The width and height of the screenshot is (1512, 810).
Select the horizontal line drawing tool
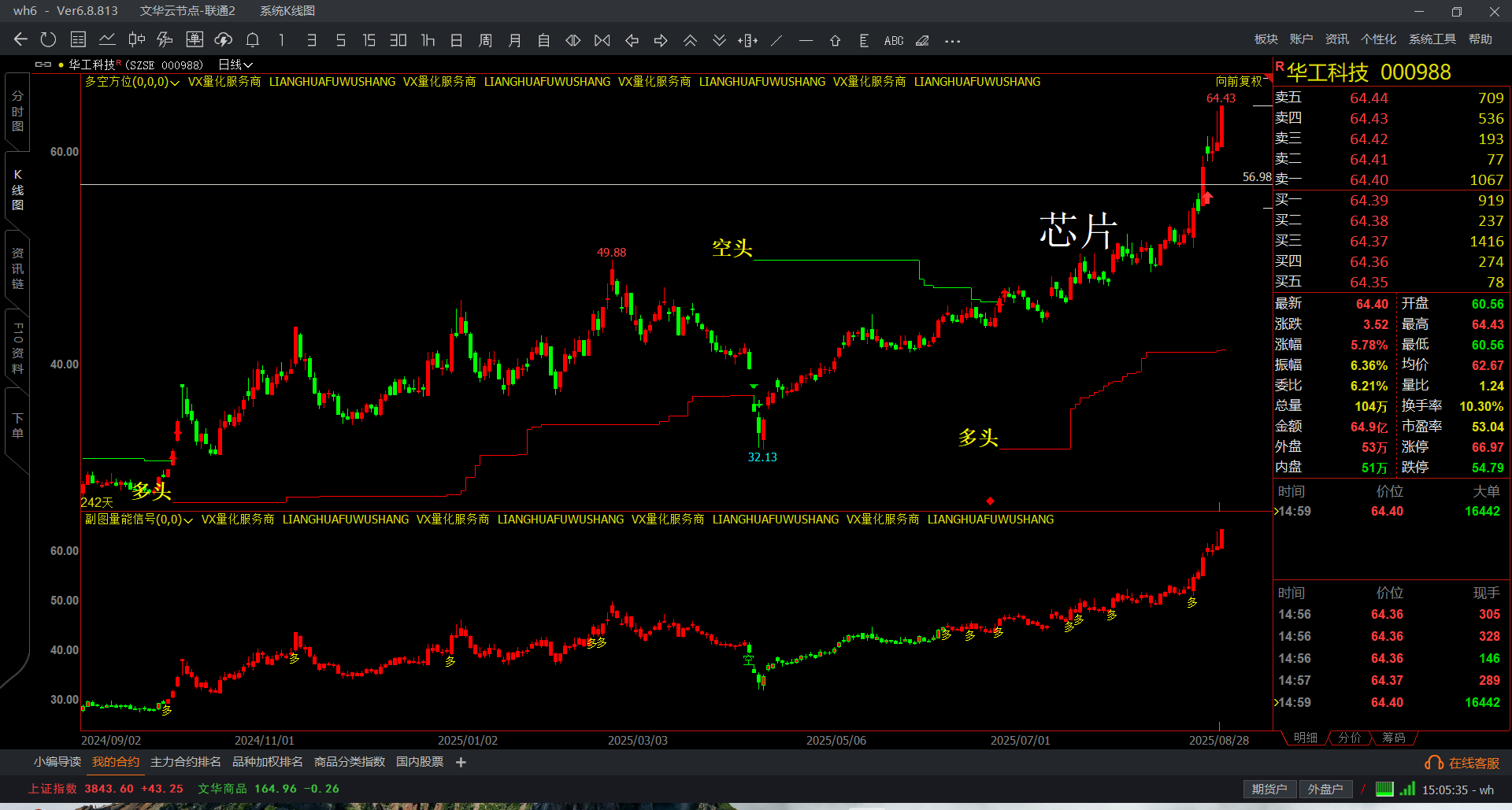click(806, 40)
